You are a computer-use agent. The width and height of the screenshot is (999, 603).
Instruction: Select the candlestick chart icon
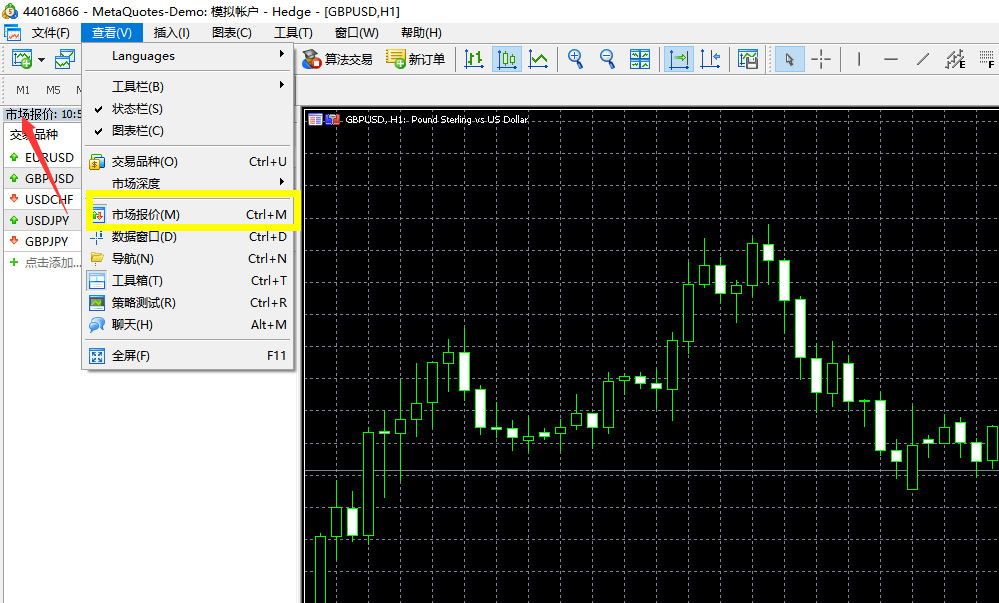[507, 59]
